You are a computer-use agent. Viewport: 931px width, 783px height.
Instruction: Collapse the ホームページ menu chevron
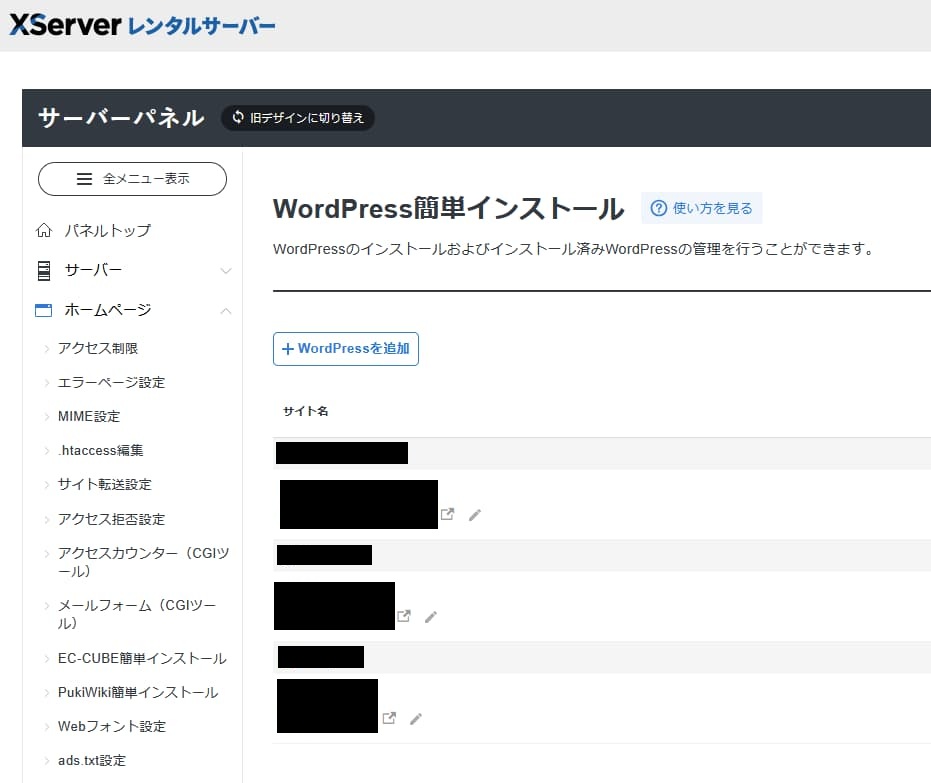(x=226, y=311)
